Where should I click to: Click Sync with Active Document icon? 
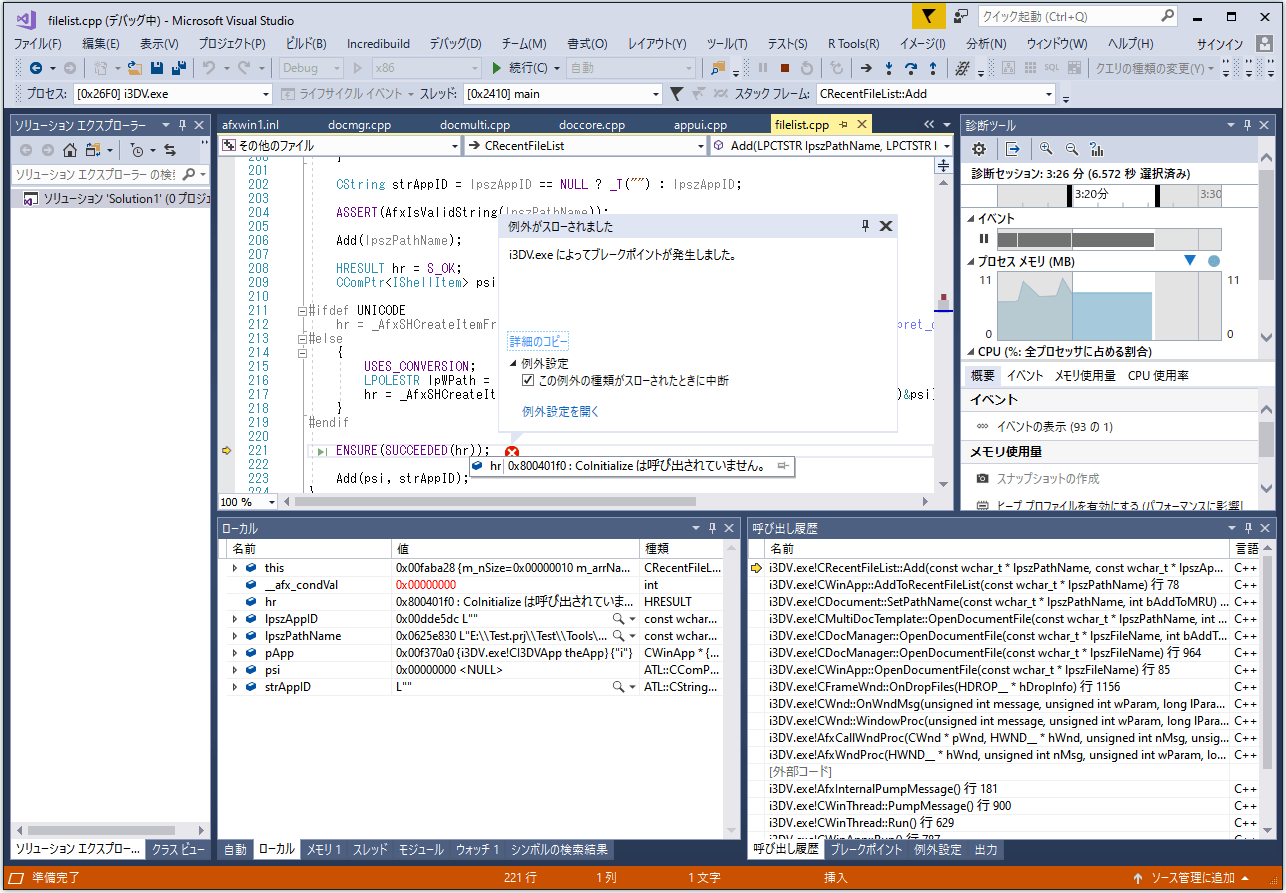coord(170,150)
